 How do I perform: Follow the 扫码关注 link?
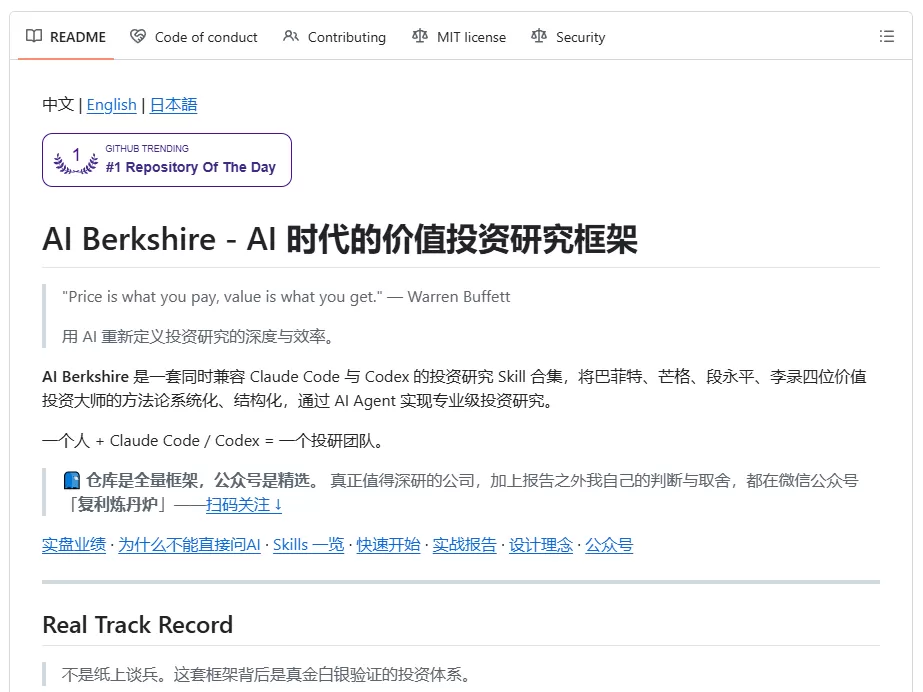point(244,505)
